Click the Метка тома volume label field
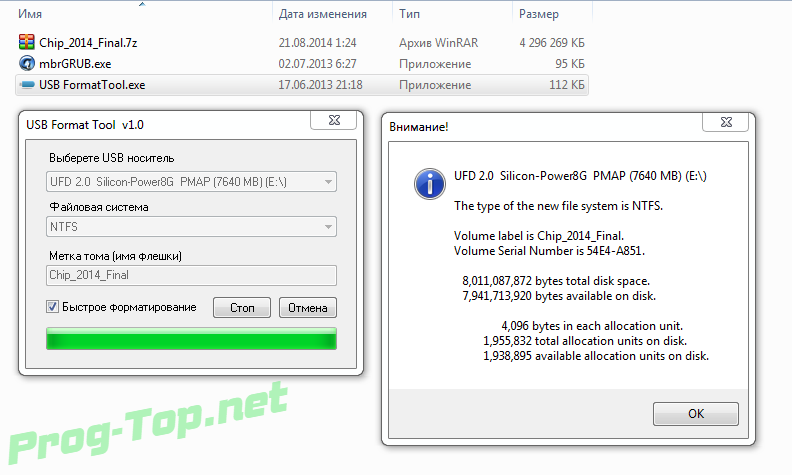 pyautogui.click(x=191, y=275)
